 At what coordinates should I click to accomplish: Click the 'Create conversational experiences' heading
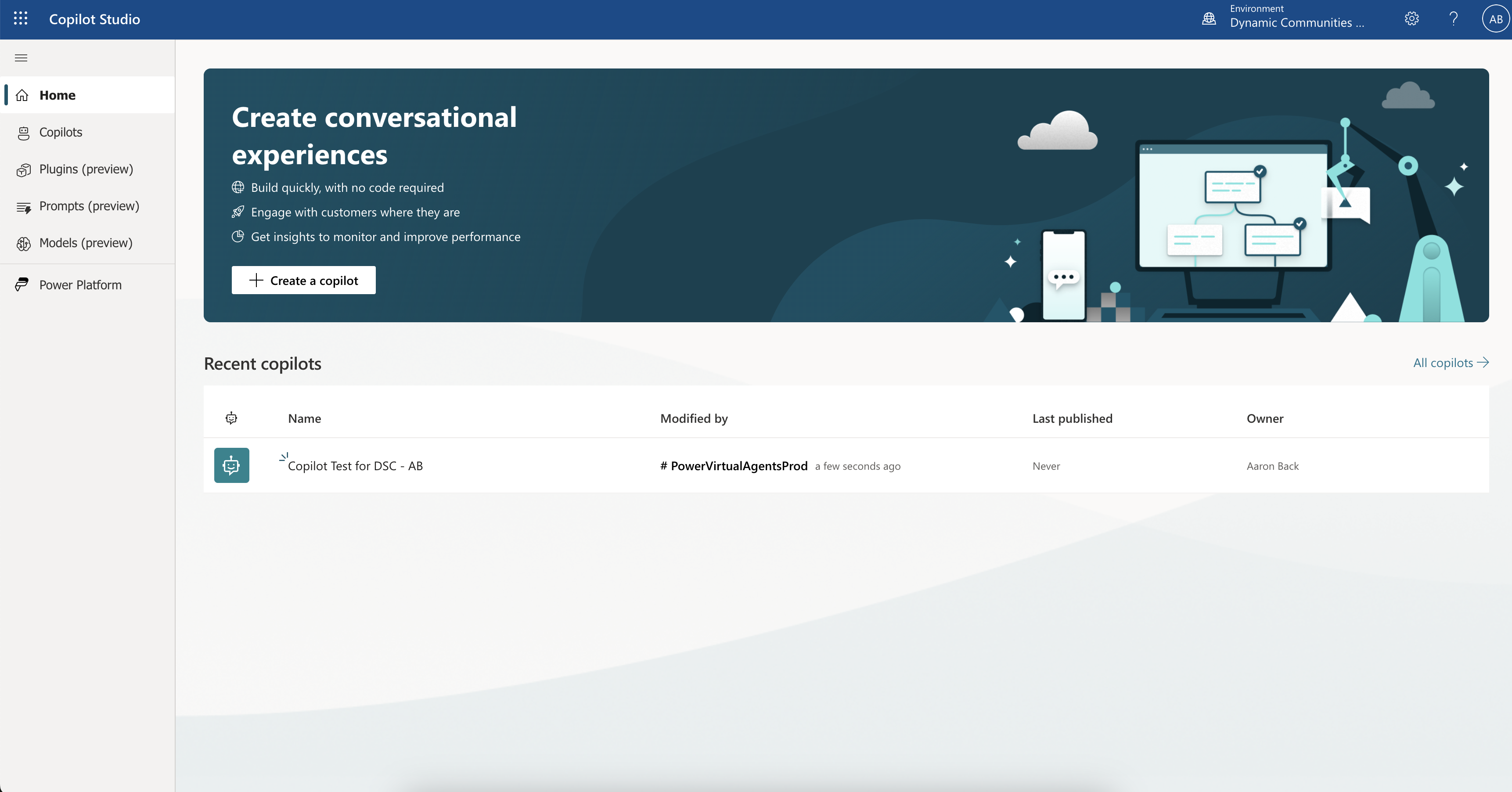(x=374, y=136)
